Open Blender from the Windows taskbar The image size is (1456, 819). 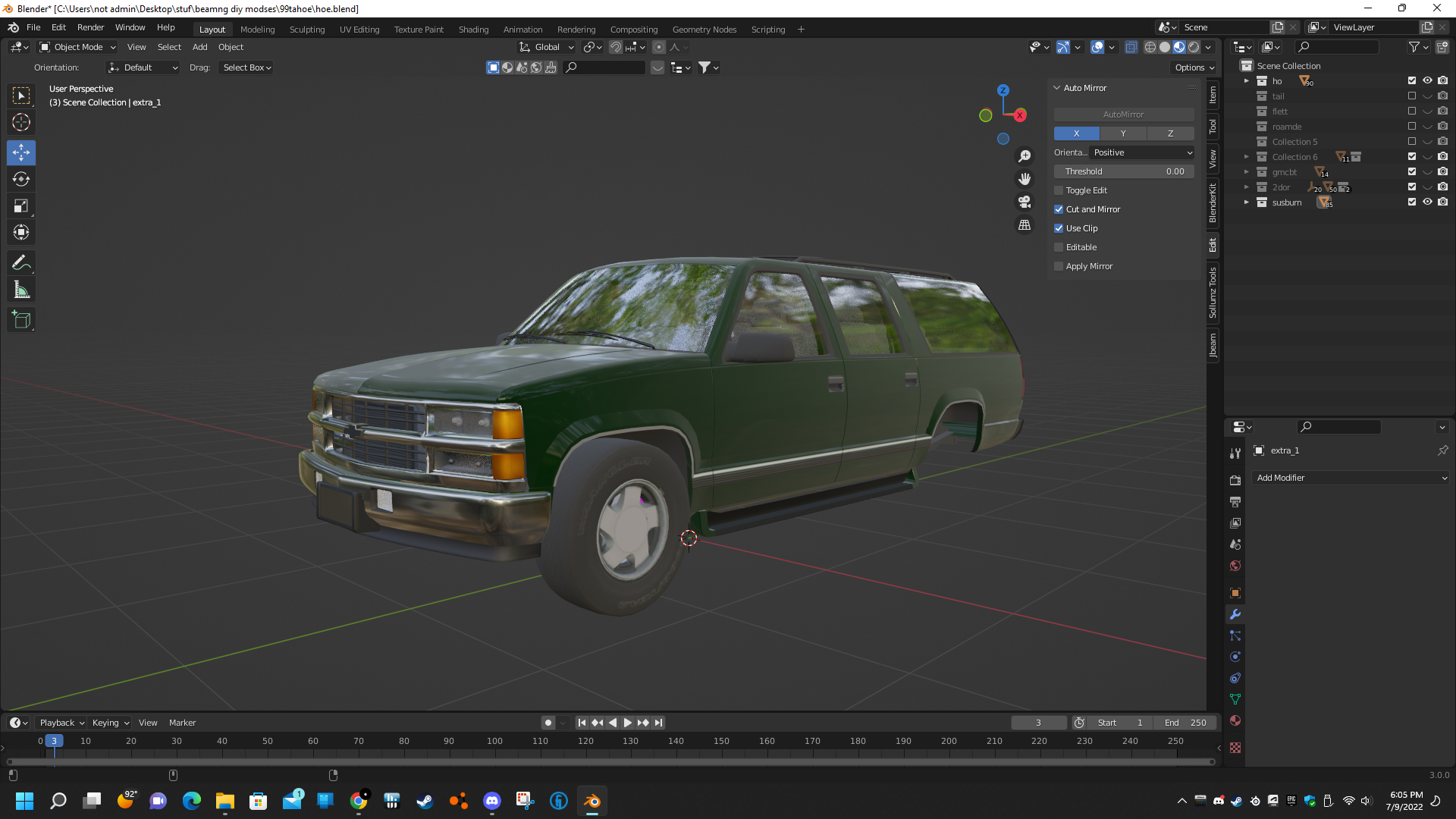click(x=591, y=801)
